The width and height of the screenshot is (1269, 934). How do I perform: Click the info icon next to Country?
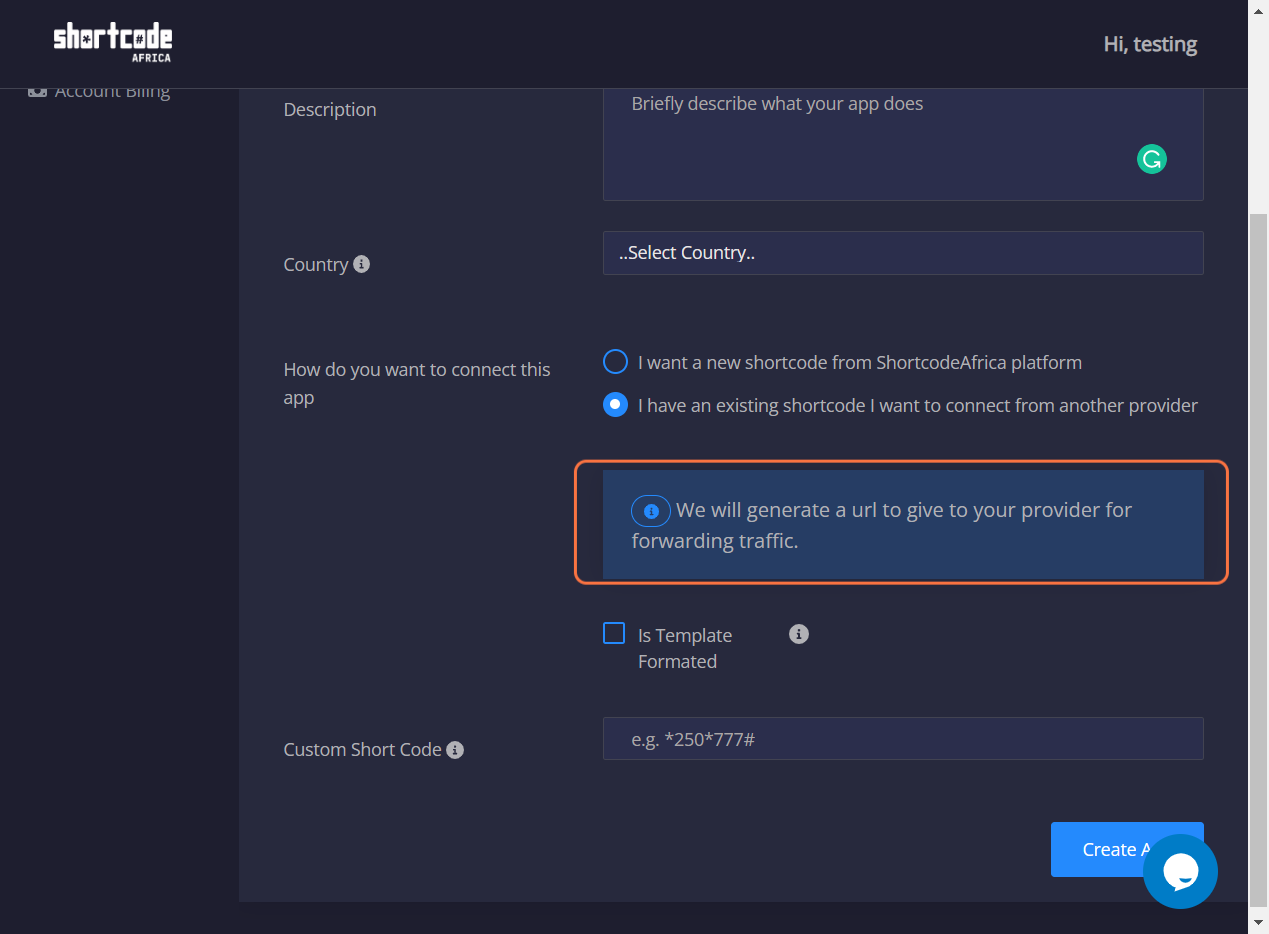[x=362, y=264]
